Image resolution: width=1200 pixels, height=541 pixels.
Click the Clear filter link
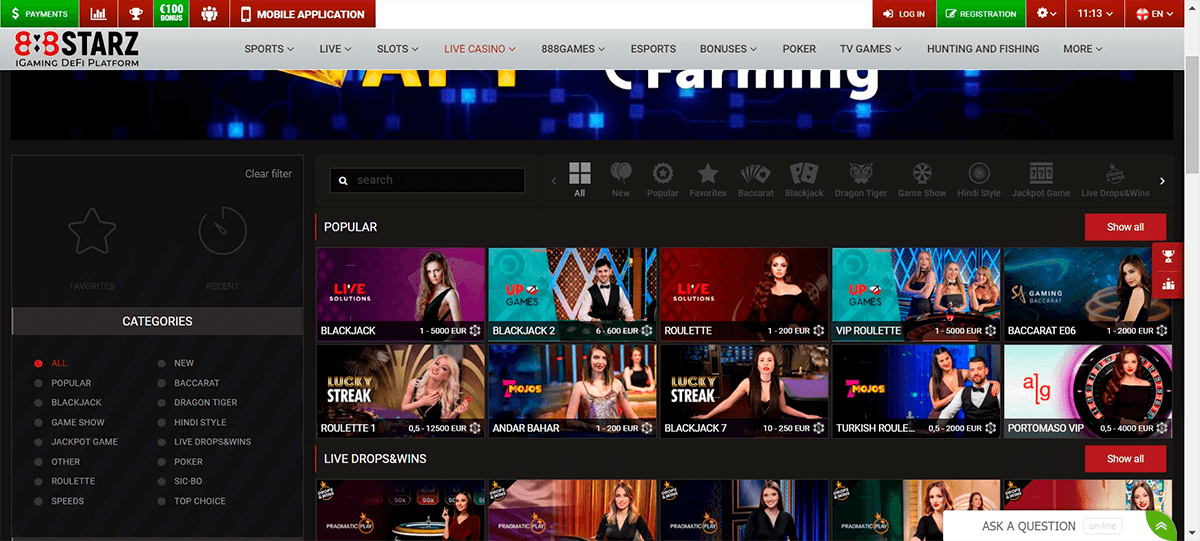pos(269,174)
